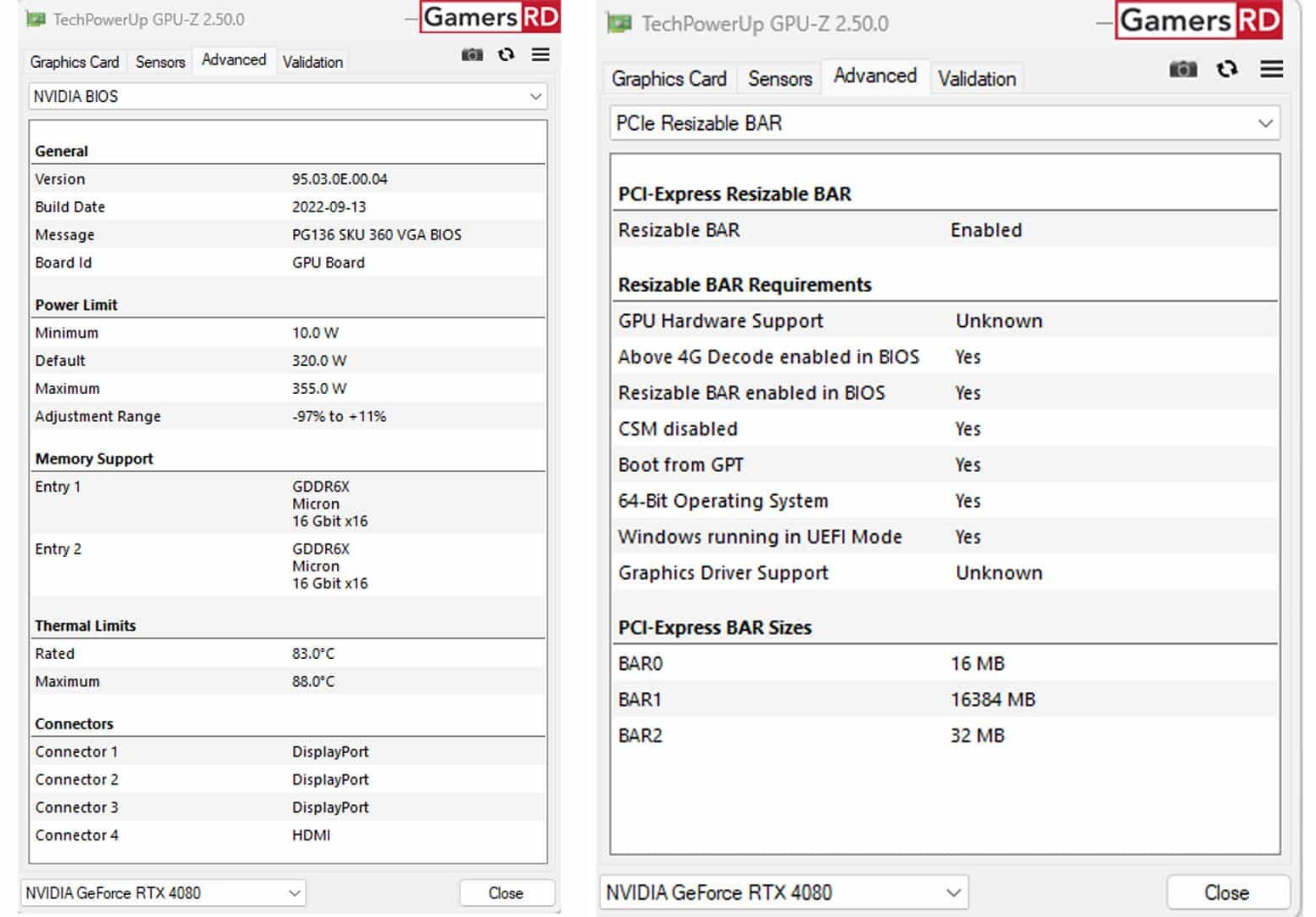Switch to Graphics Card tab in left window
The width and height of the screenshot is (1316, 917).
[x=75, y=62]
